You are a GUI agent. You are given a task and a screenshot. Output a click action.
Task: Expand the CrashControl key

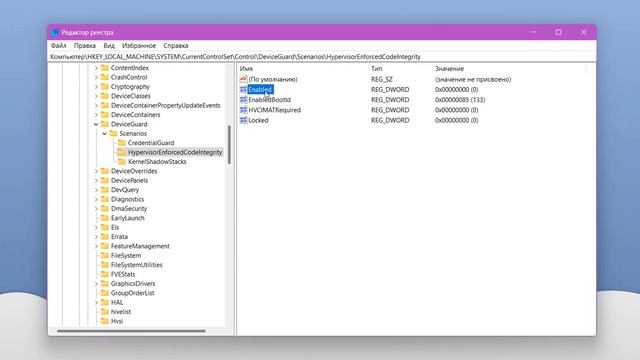96,77
